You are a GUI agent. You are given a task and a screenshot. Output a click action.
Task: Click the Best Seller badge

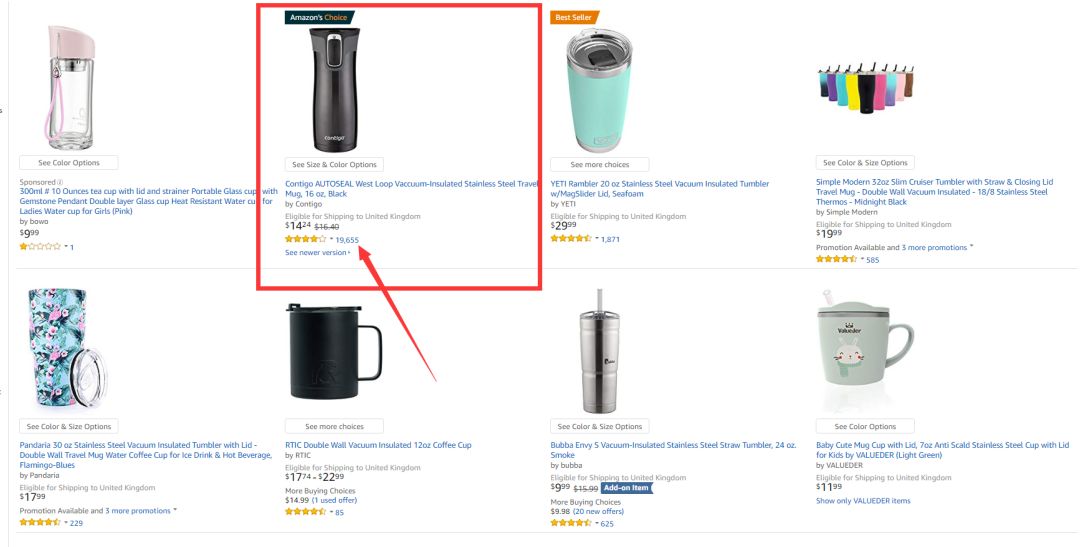pyautogui.click(x=575, y=17)
